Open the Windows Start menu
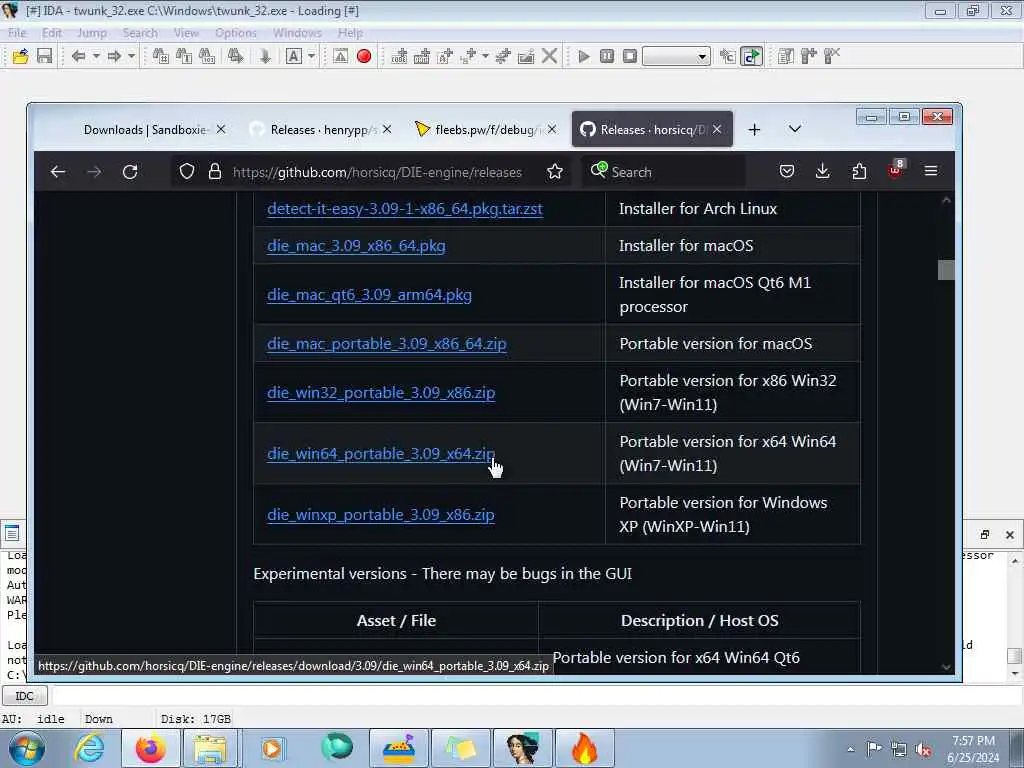The image size is (1024, 768). tap(26, 748)
